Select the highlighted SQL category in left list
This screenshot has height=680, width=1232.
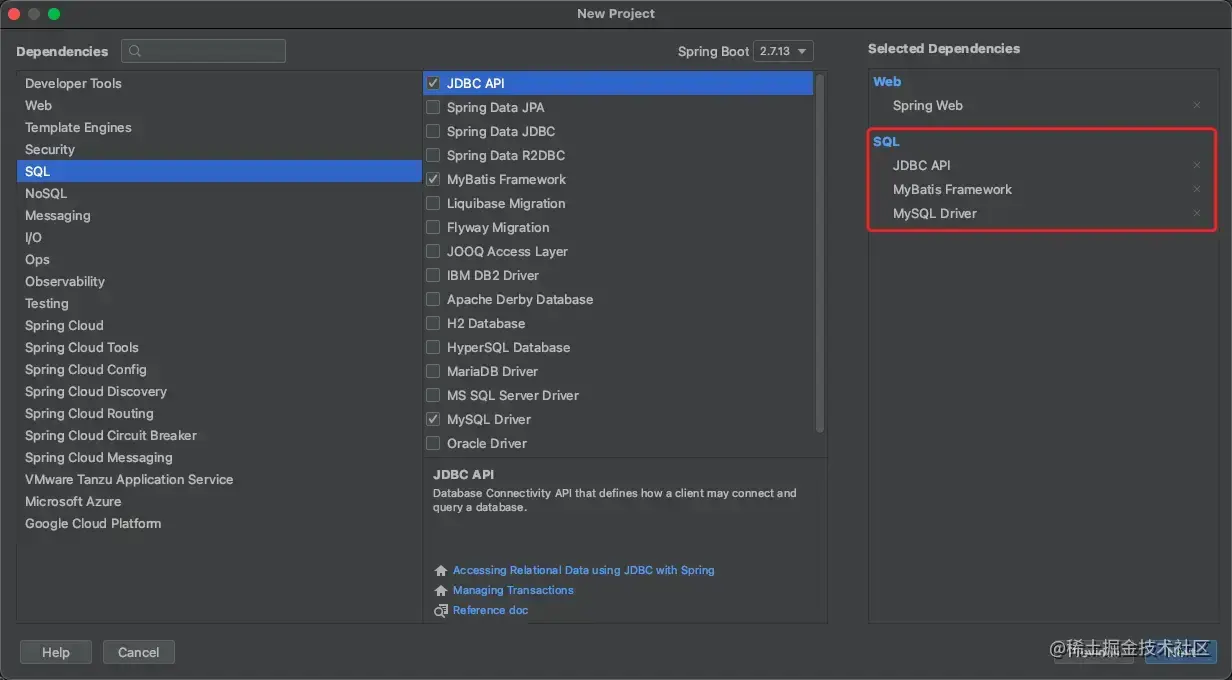(219, 171)
